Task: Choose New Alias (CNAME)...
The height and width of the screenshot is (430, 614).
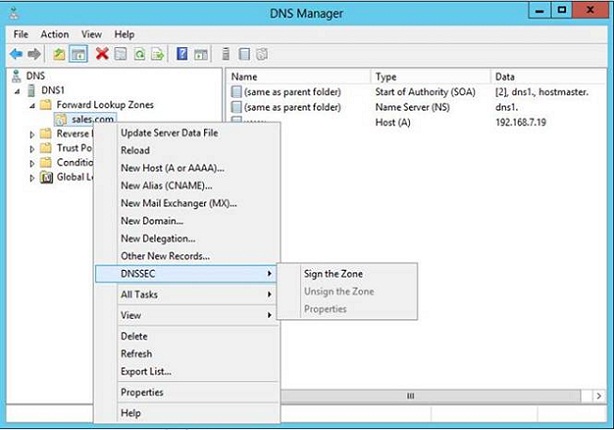Action: 186,186
